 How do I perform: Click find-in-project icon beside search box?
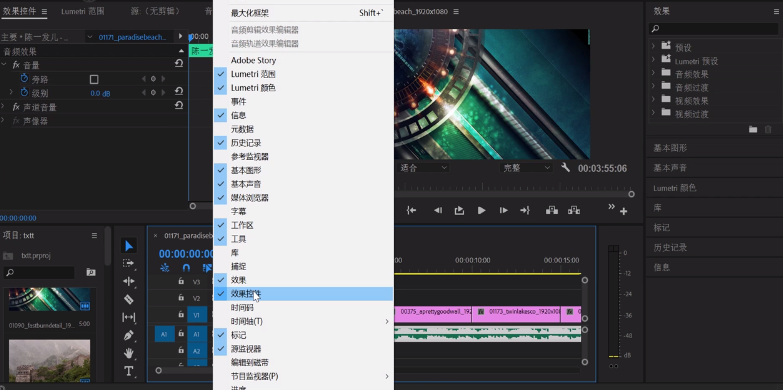91,272
